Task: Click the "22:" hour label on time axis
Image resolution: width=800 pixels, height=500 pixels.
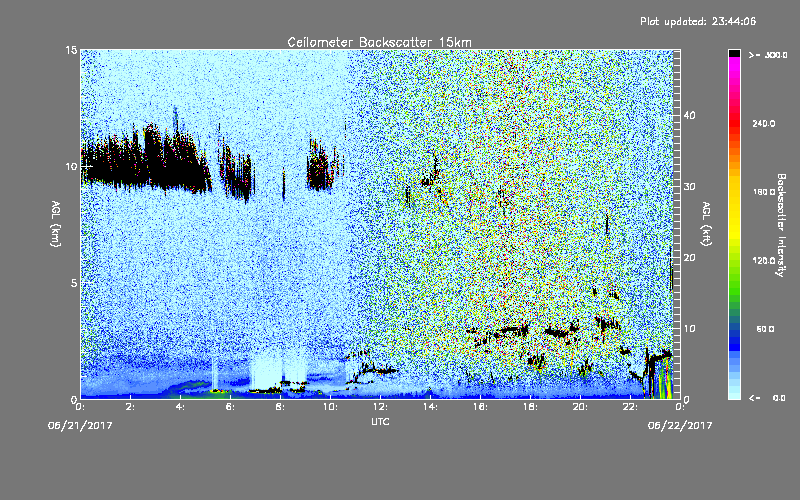Action: (x=631, y=407)
